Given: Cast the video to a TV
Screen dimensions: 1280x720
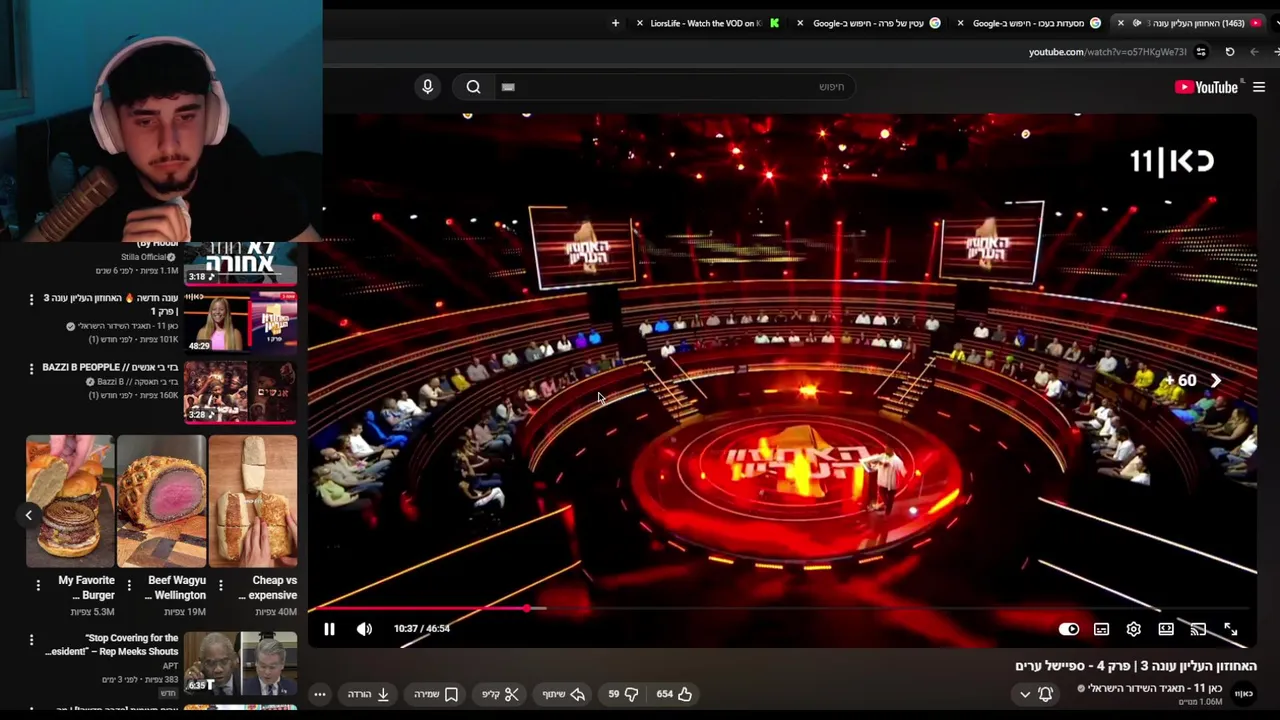Looking at the screenshot, I should click(x=1198, y=629).
